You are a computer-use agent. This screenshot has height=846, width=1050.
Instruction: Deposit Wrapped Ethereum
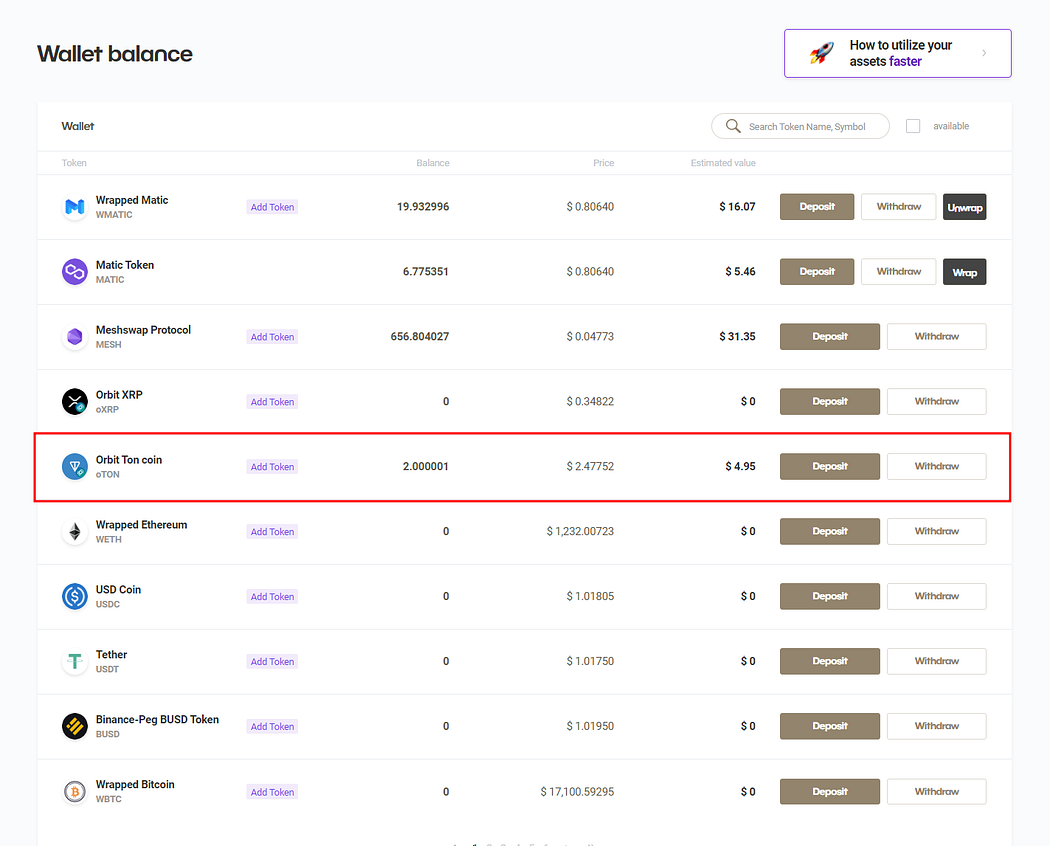click(830, 532)
